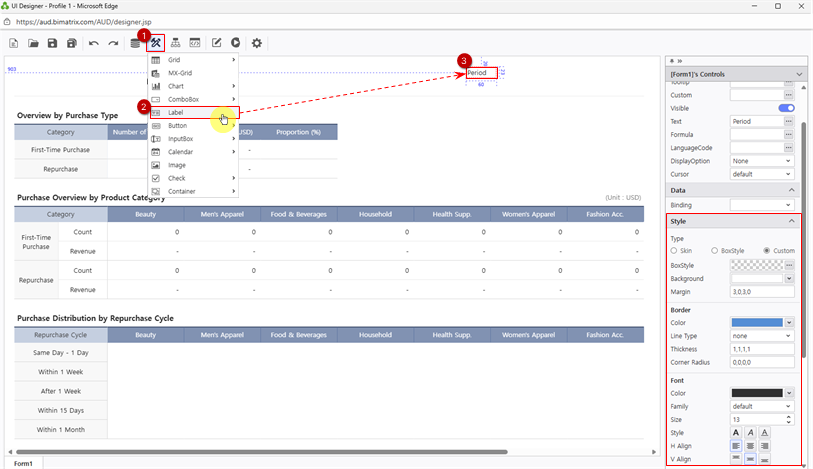The height and width of the screenshot is (469, 813).
Task: Select the BoxStyle type radio button
Action: [x=715, y=250]
